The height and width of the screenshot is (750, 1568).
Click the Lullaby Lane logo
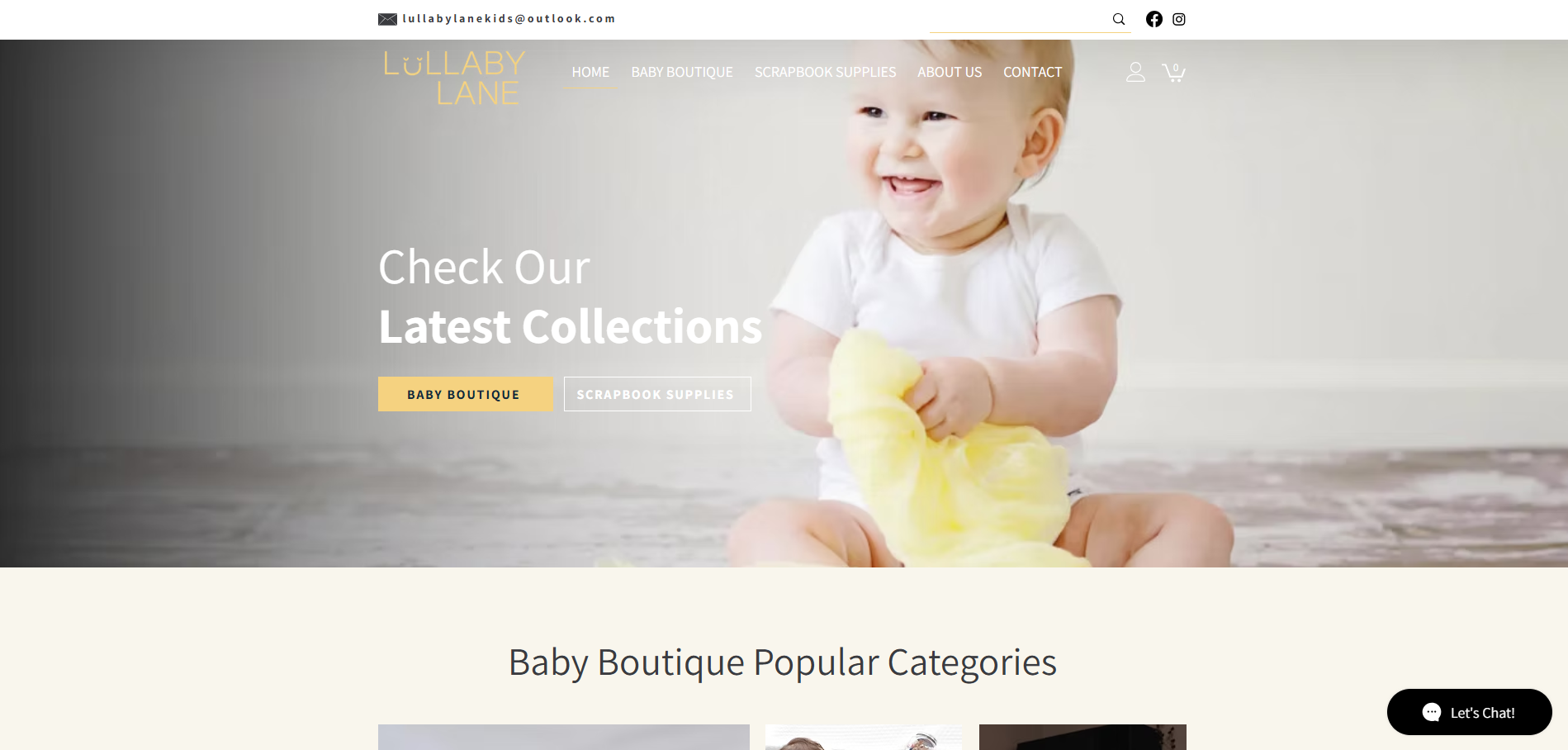(x=454, y=78)
